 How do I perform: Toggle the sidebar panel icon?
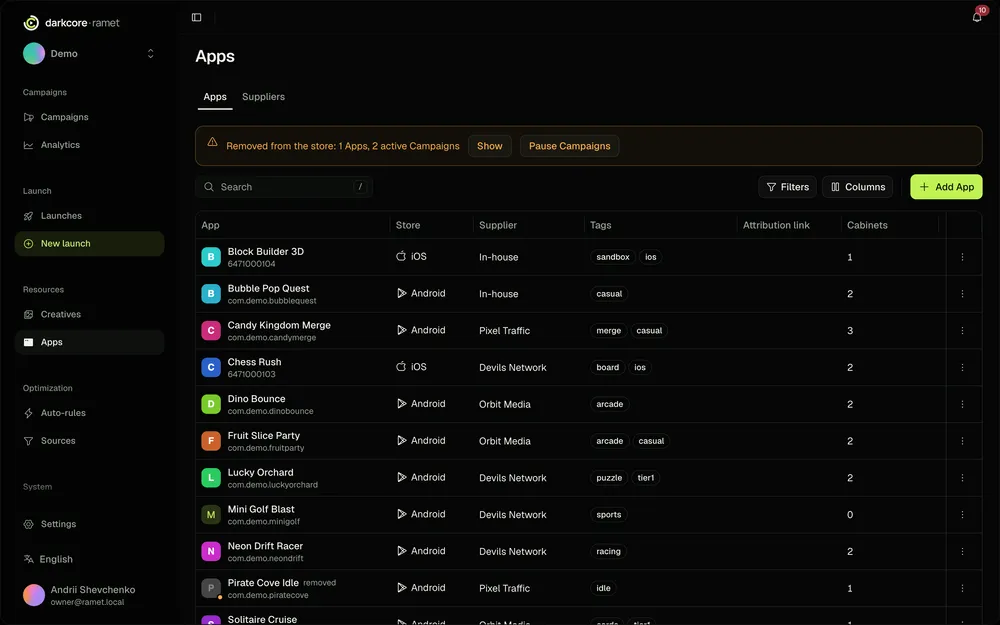click(196, 17)
